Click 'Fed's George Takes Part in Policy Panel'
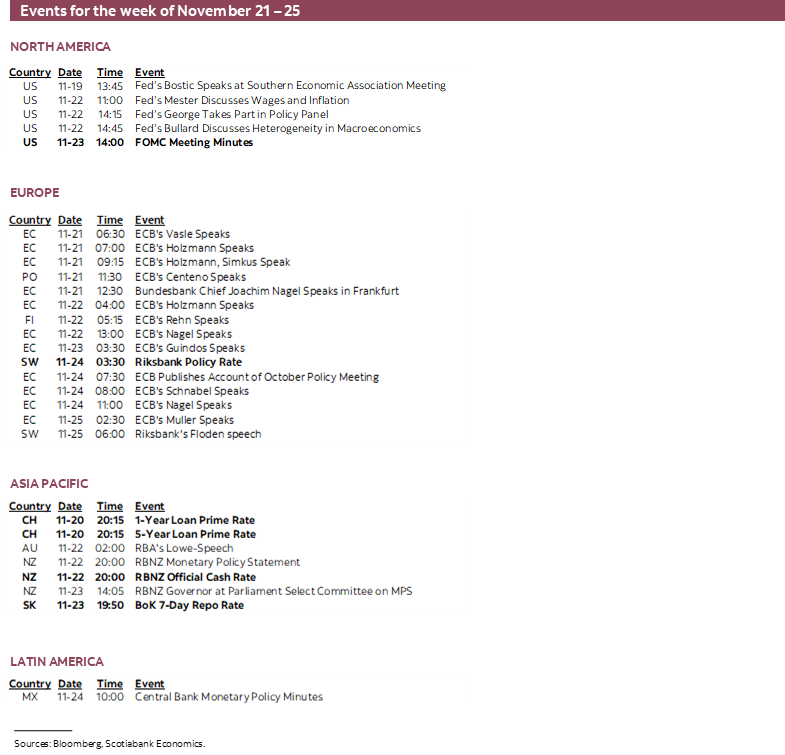785x755 pixels. click(232, 114)
